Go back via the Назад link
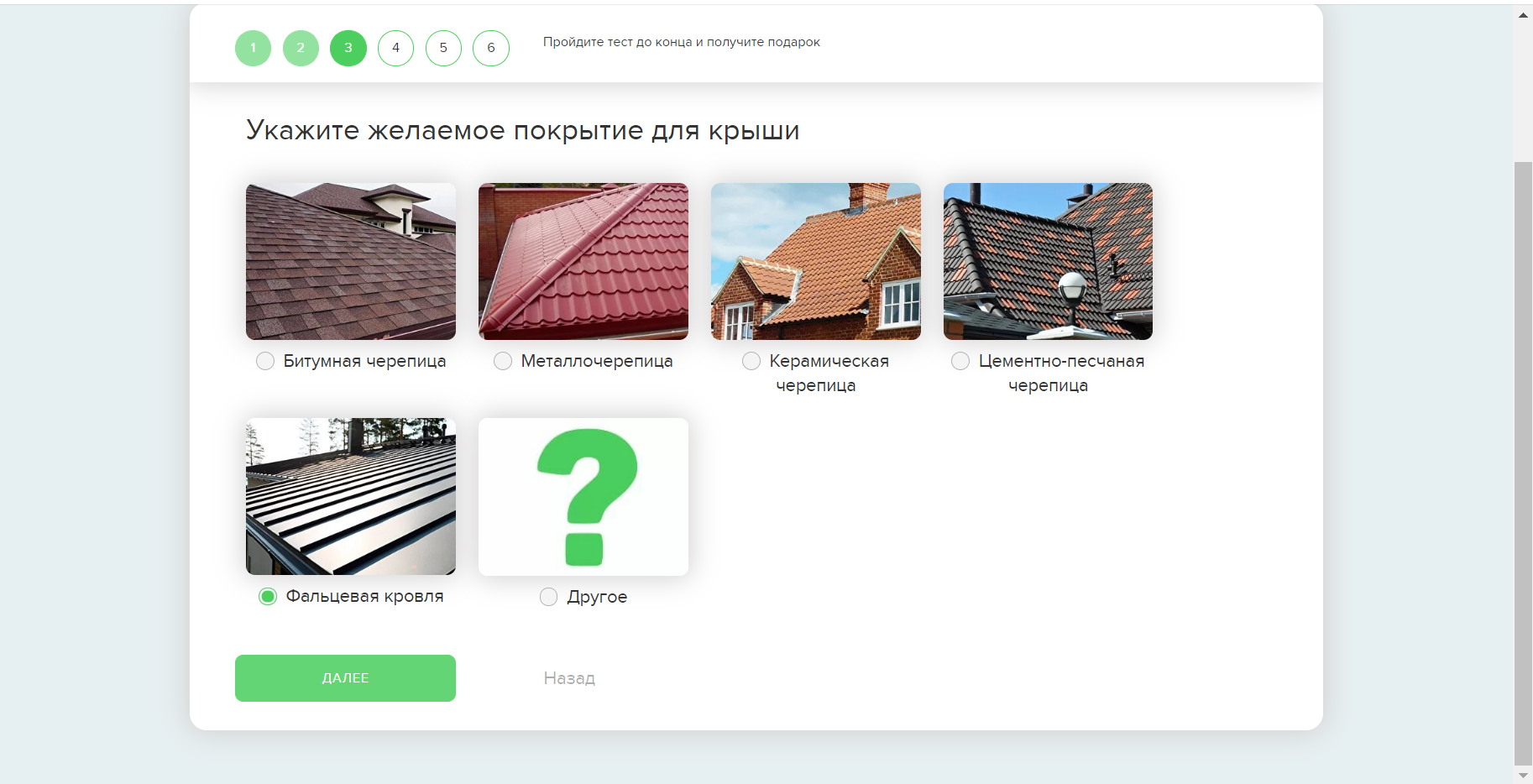 coord(569,678)
